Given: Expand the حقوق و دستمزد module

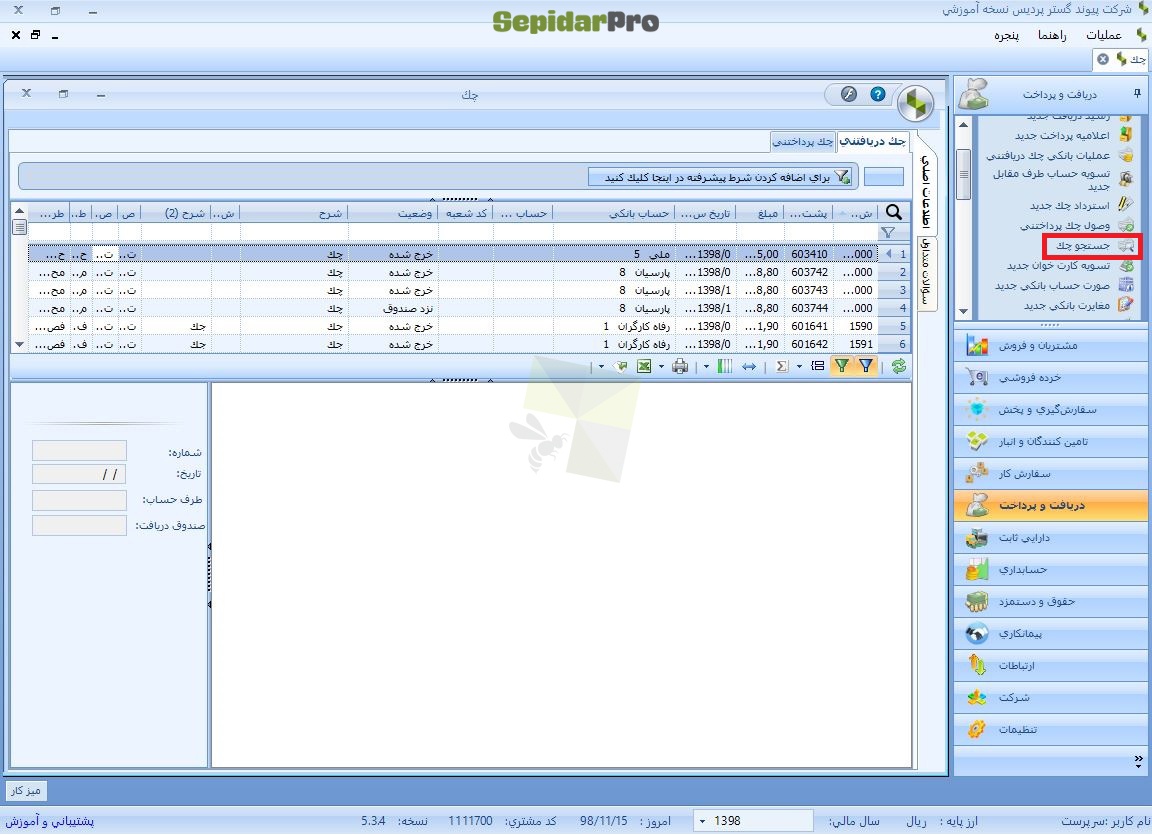Looking at the screenshot, I should 1051,601.
